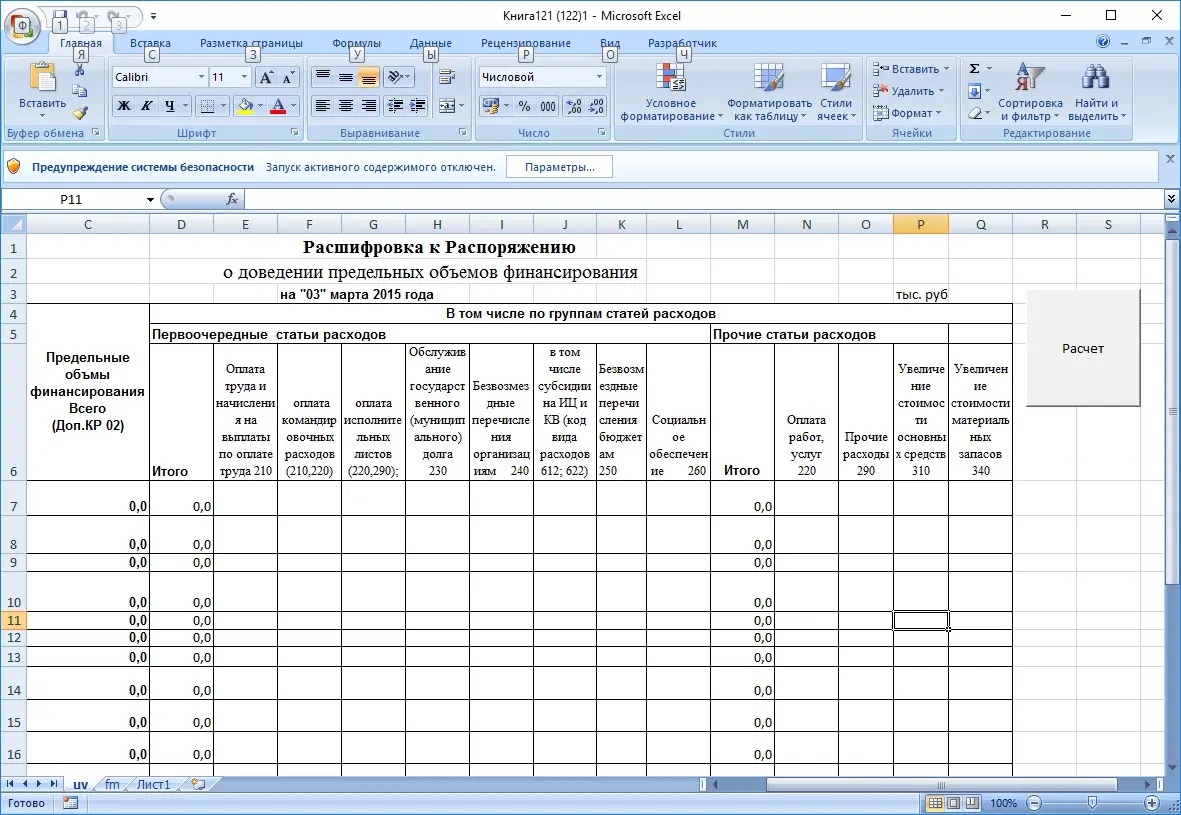Image resolution: width=1181 pixels, height=815 pixels.
Task: Apply thousands separator 000 format
Action: tap(548, 106)
